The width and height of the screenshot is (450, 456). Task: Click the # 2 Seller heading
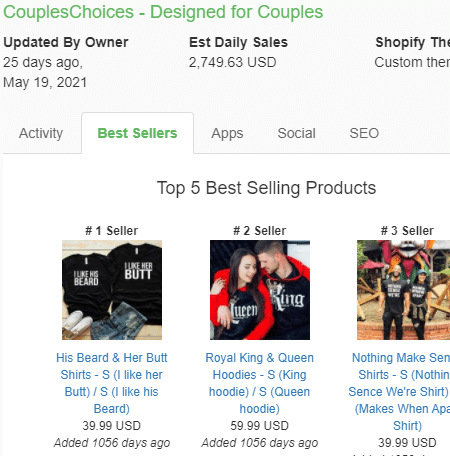pos(260,231)
